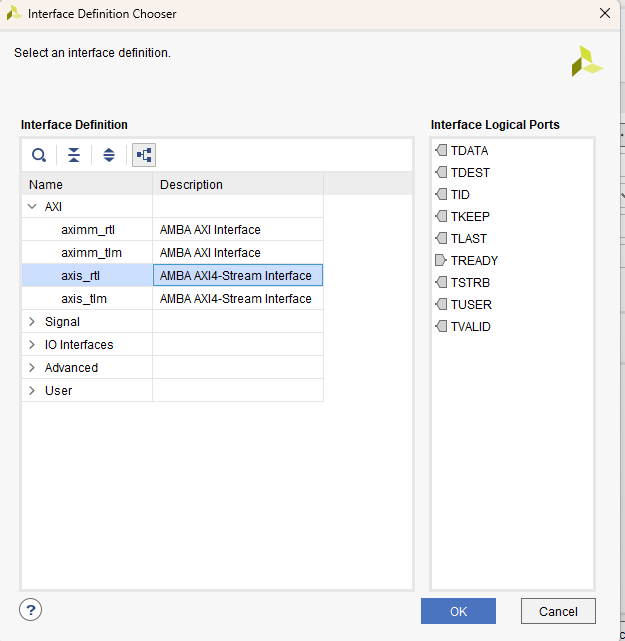Expand the IO Interfaces group
Screen dimensions: 625x641
click(x=32, y=345)
